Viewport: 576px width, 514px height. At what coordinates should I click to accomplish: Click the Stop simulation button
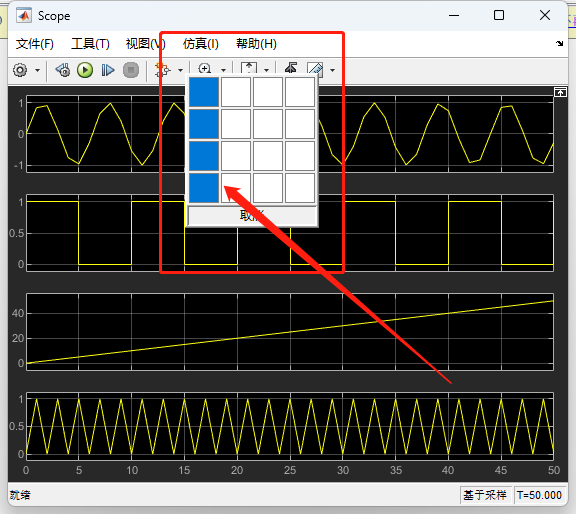pos(131,70)
